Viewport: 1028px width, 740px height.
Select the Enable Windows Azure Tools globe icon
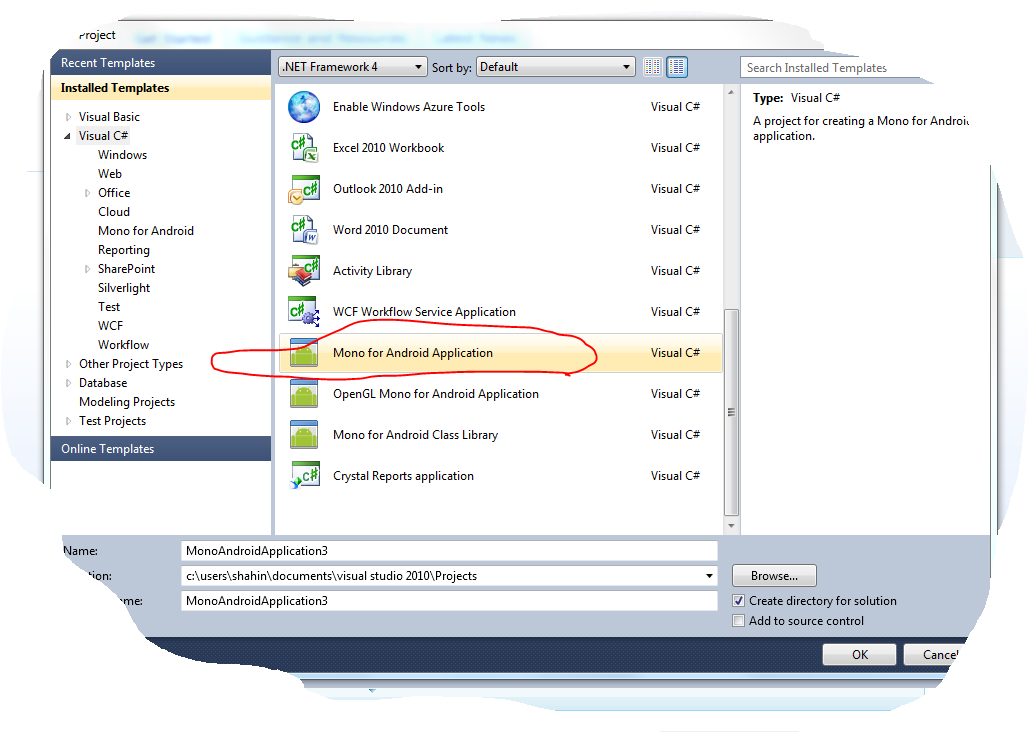coord(304,107)
